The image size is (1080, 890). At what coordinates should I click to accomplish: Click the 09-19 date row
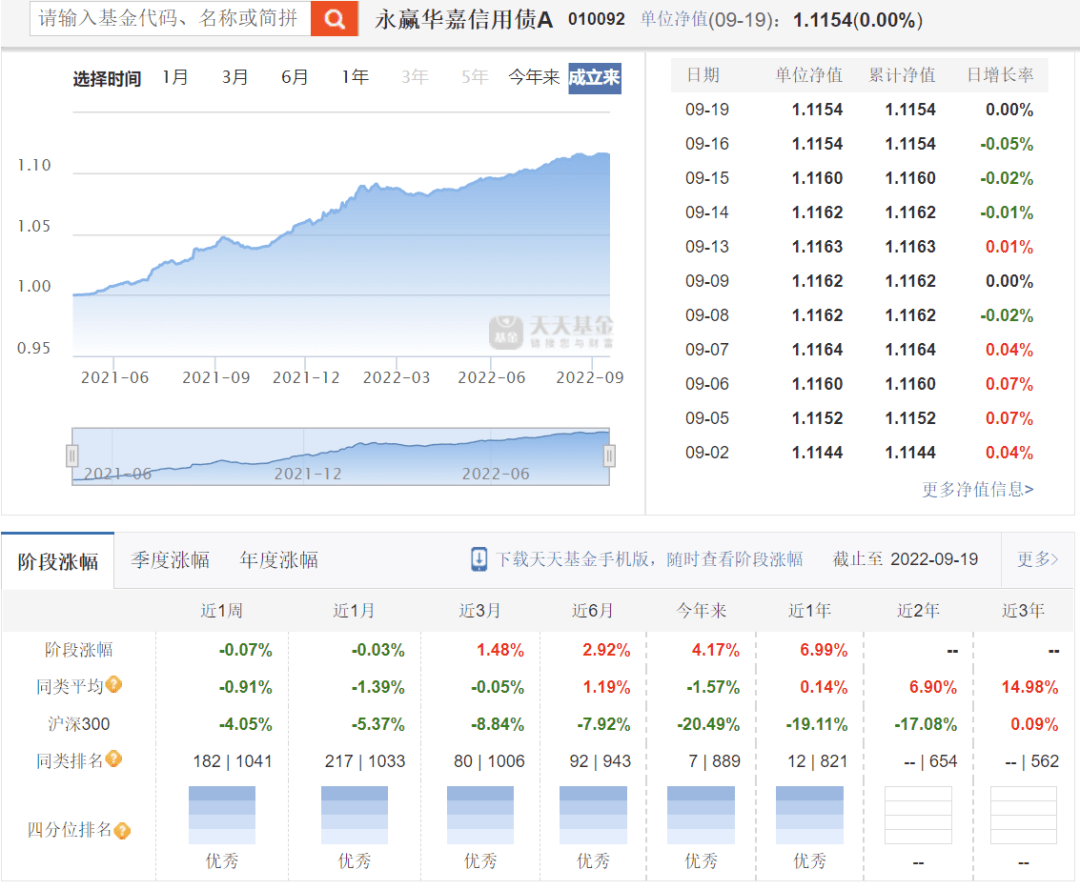[x=859, y=110]
